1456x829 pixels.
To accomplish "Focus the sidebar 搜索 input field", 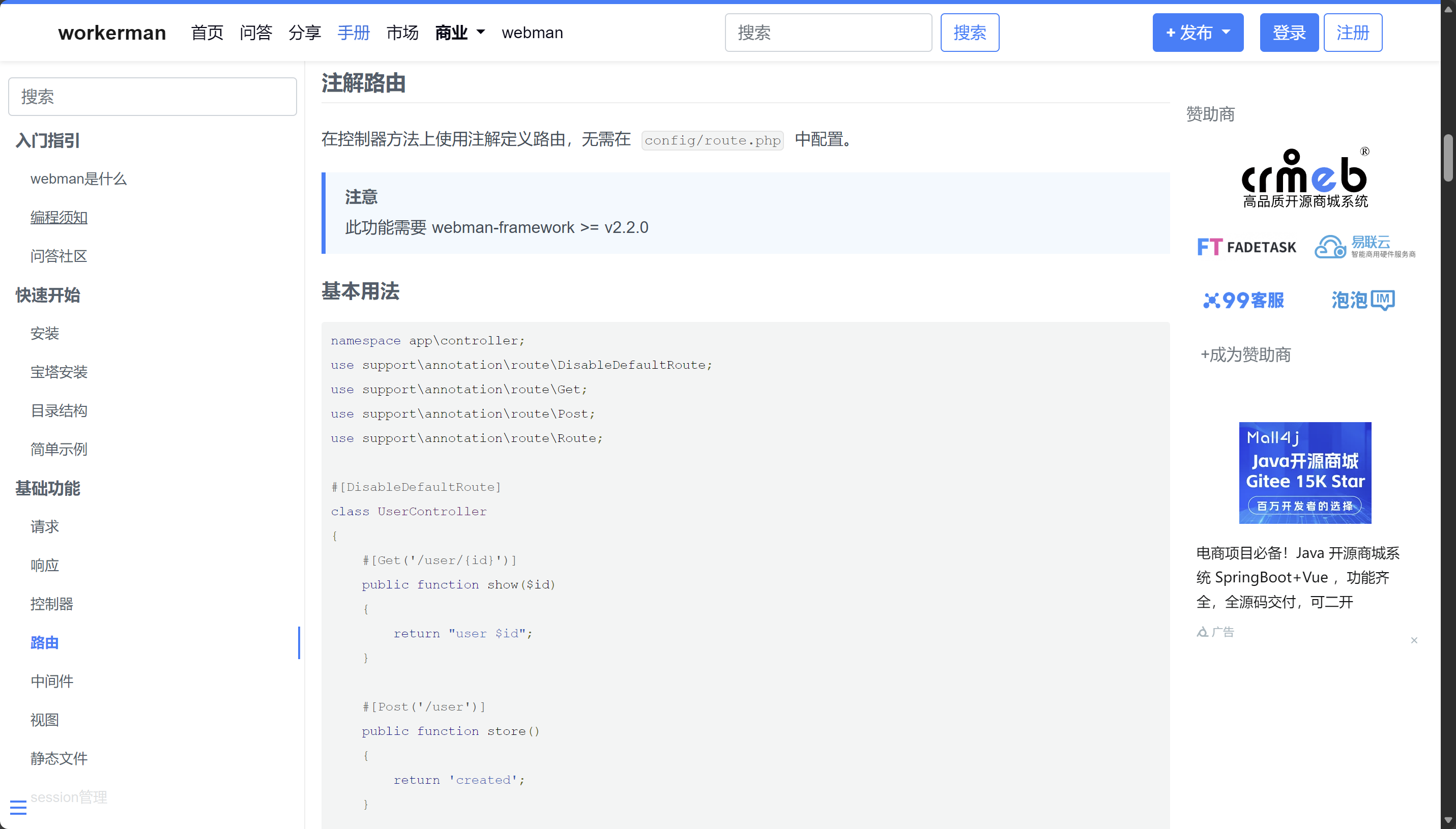I will [x=153, y=97].
